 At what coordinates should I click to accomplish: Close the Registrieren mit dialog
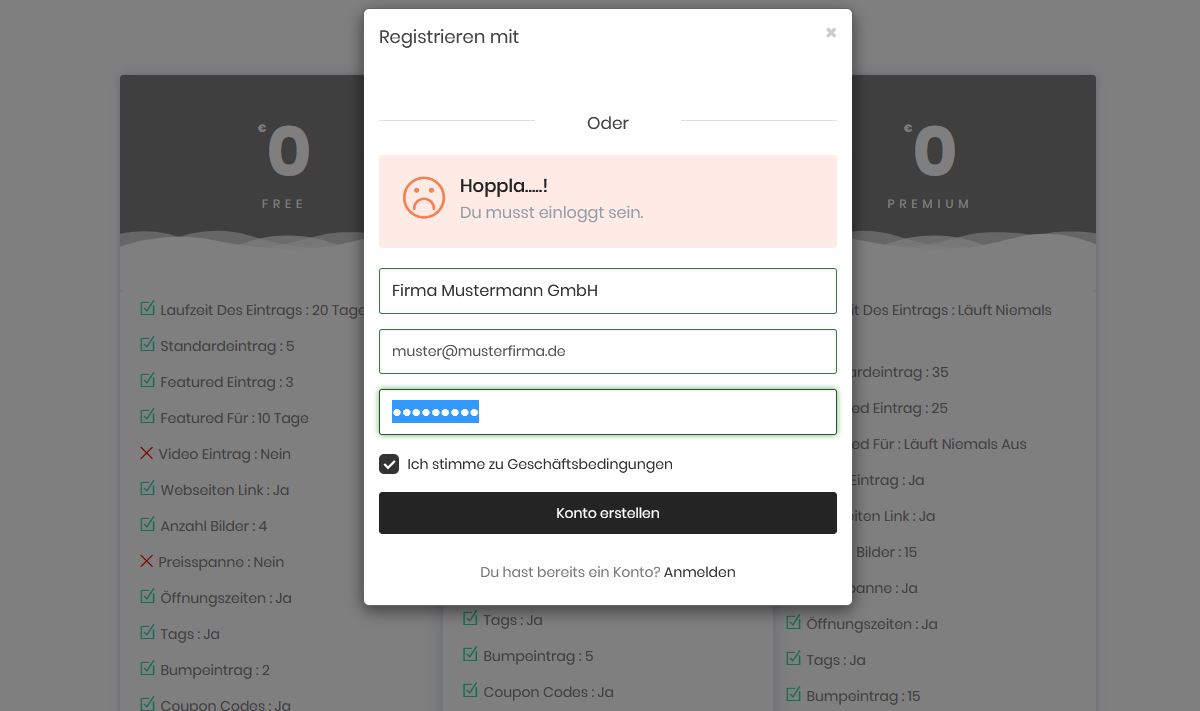pos(831,33)
